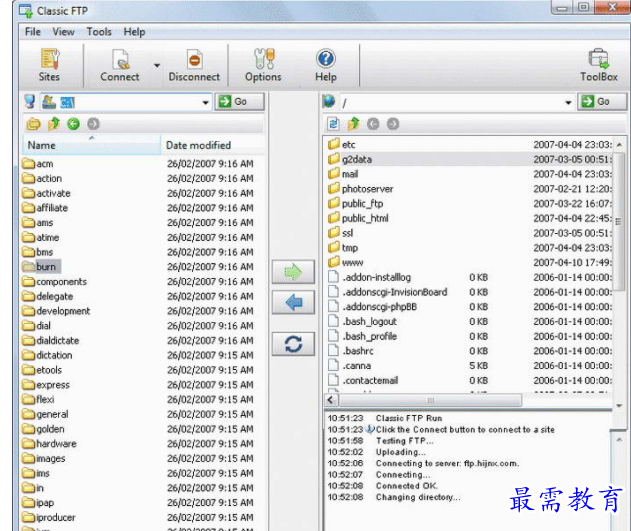Sort local files by Name column
631x531 pixels.
[92, 145]
